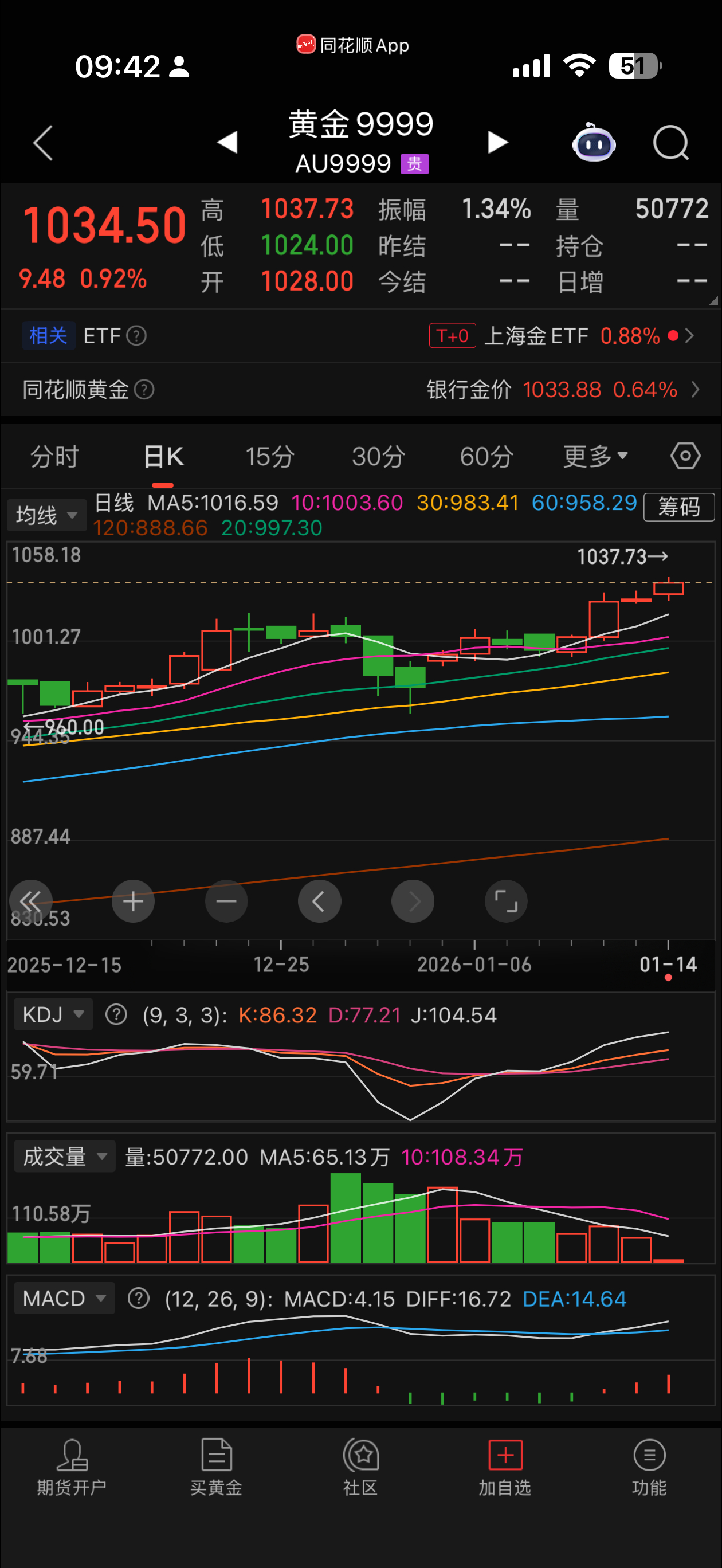Select the 01-14 date marker
This screenshot has width=722, height=1568.
669,964
